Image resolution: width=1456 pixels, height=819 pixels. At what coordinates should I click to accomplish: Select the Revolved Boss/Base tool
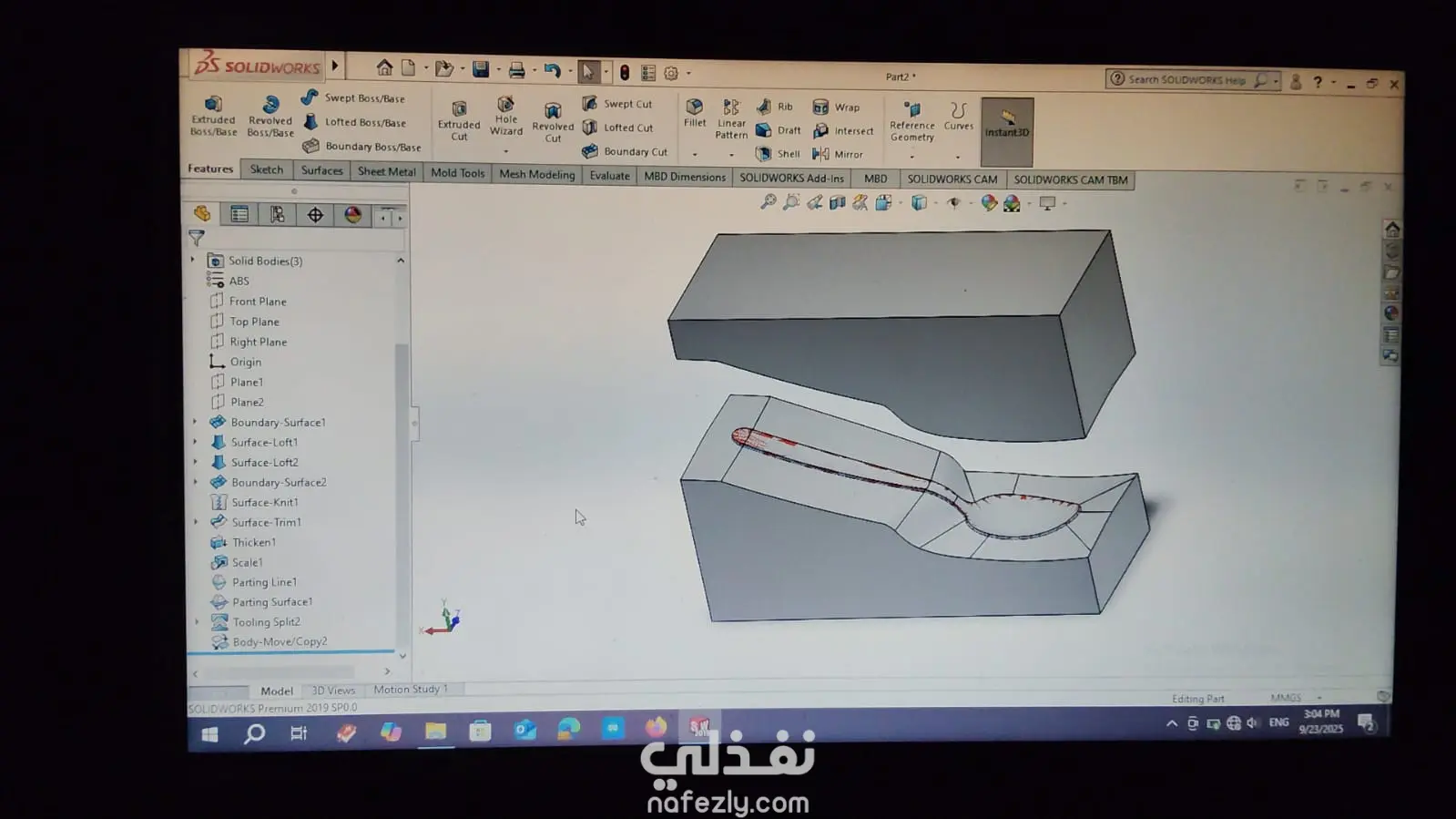click(270, 118)
